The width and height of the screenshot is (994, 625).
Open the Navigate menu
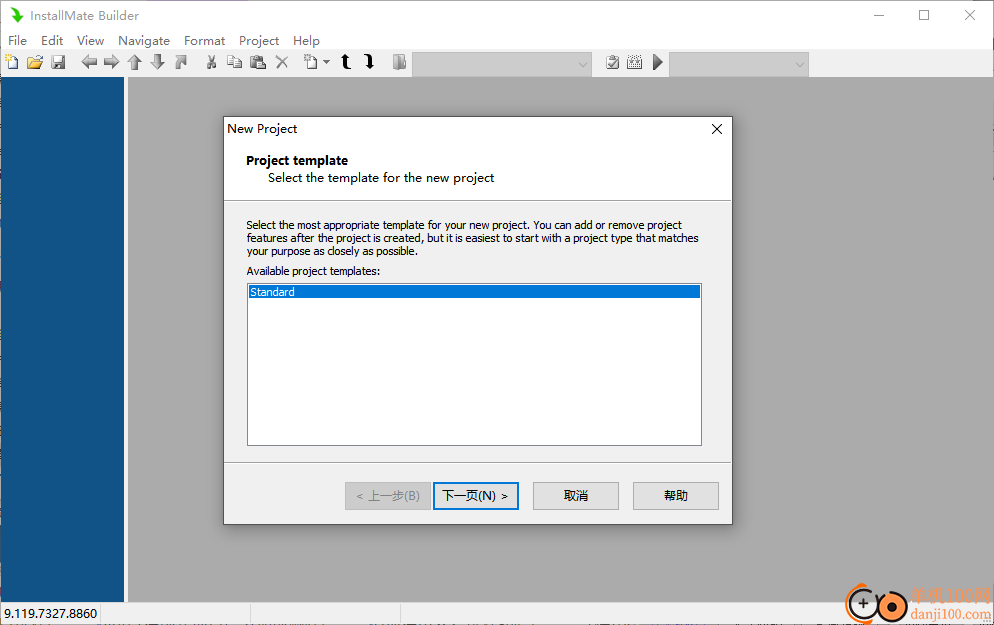(144, 41)
